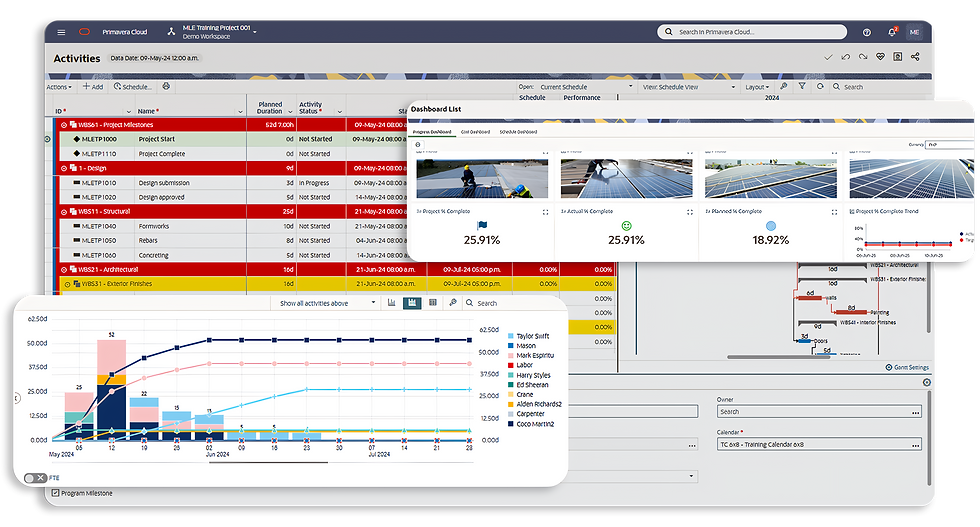The image size is (980, 527).
Task: Collapse the 1 - Design WBS group
Action: [64, 168]
